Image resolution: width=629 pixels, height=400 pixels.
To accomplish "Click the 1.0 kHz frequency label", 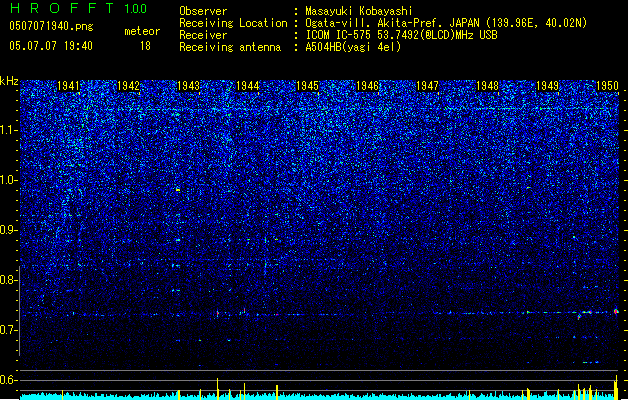I will (9, 180).
